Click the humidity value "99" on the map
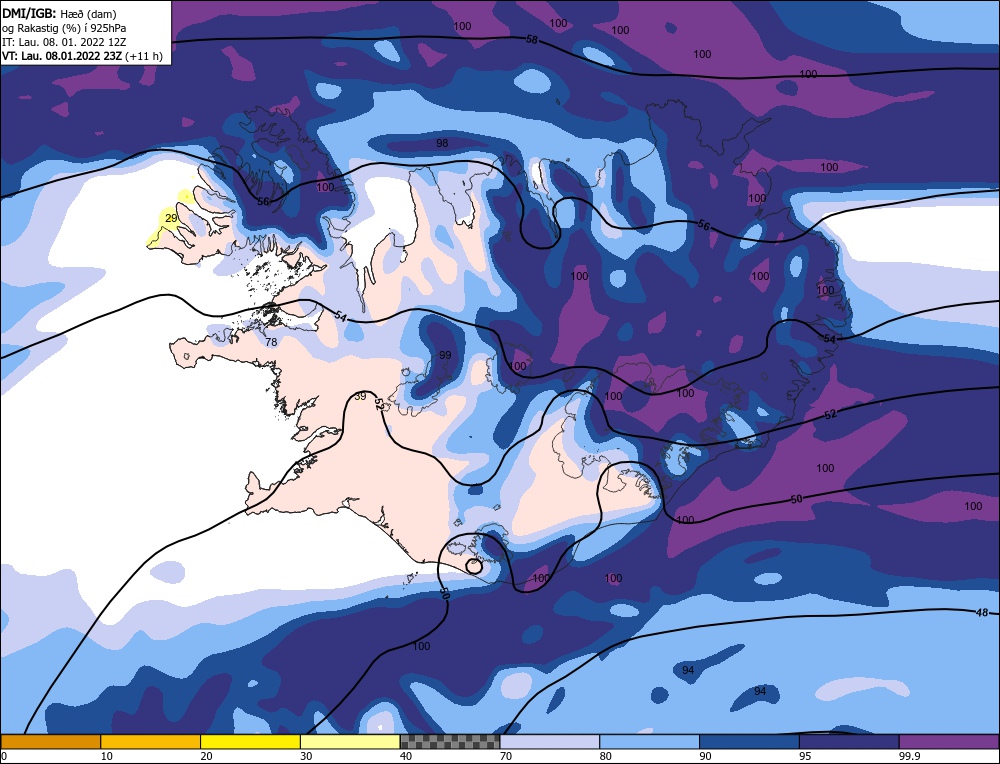The image size is (1000, 764). 445,355
